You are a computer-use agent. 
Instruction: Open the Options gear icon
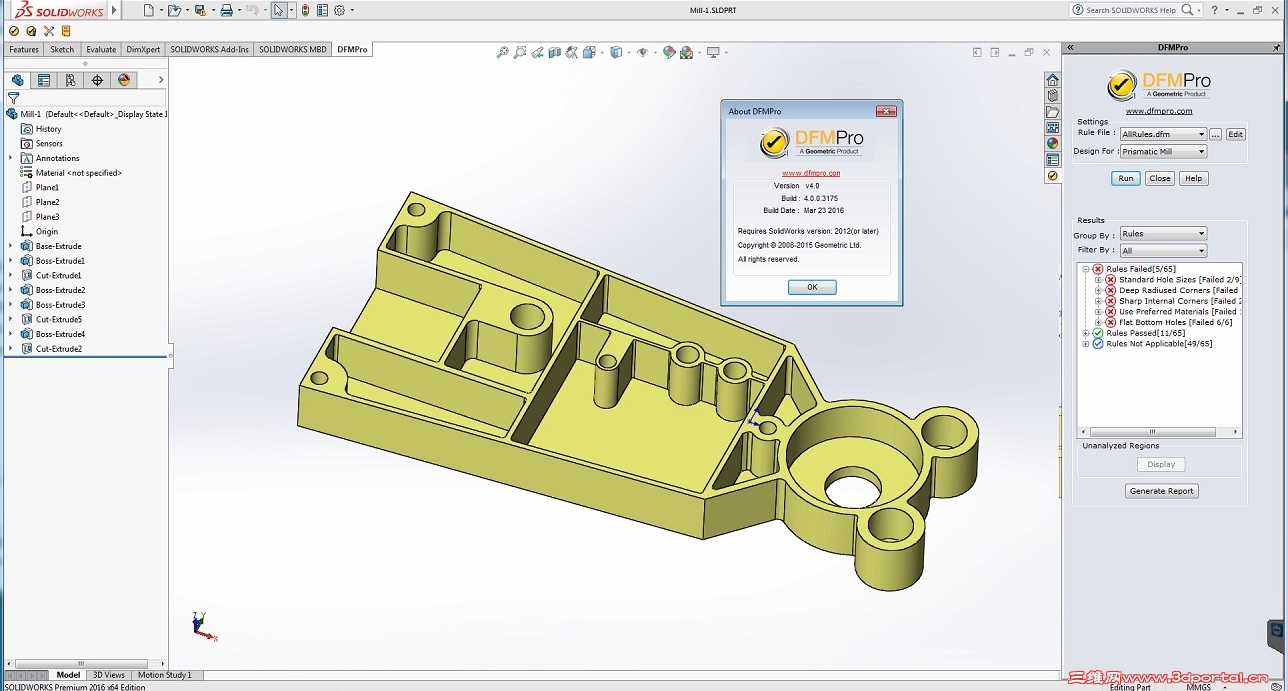pos(339,10)
